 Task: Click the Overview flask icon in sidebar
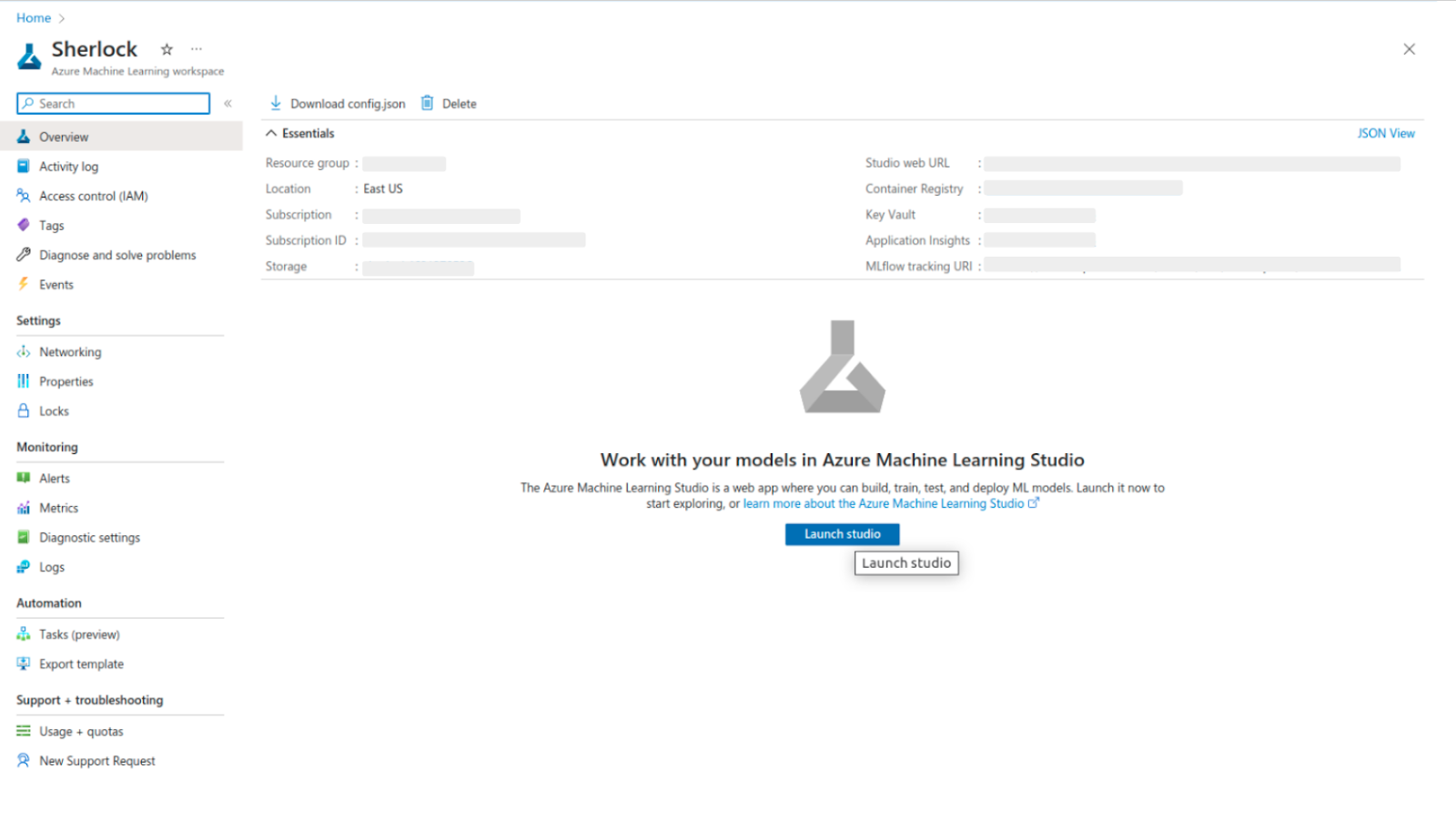[24, 137]
